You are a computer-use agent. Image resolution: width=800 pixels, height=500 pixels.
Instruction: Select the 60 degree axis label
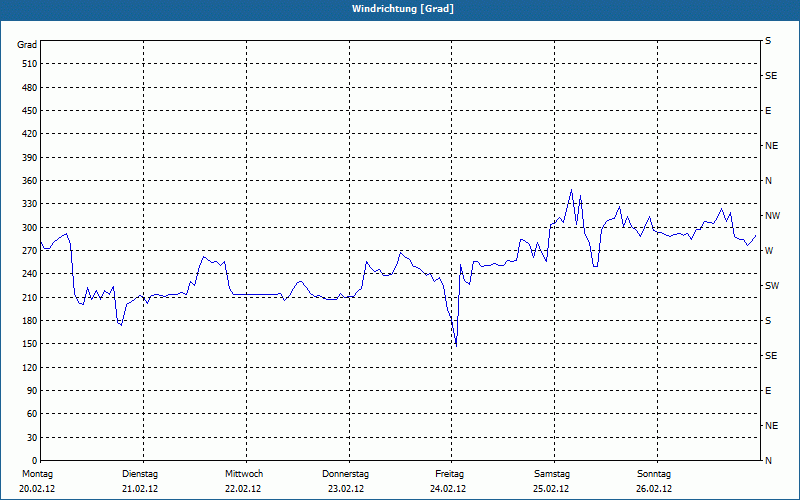pyautogui.click(x=32, y=414)
